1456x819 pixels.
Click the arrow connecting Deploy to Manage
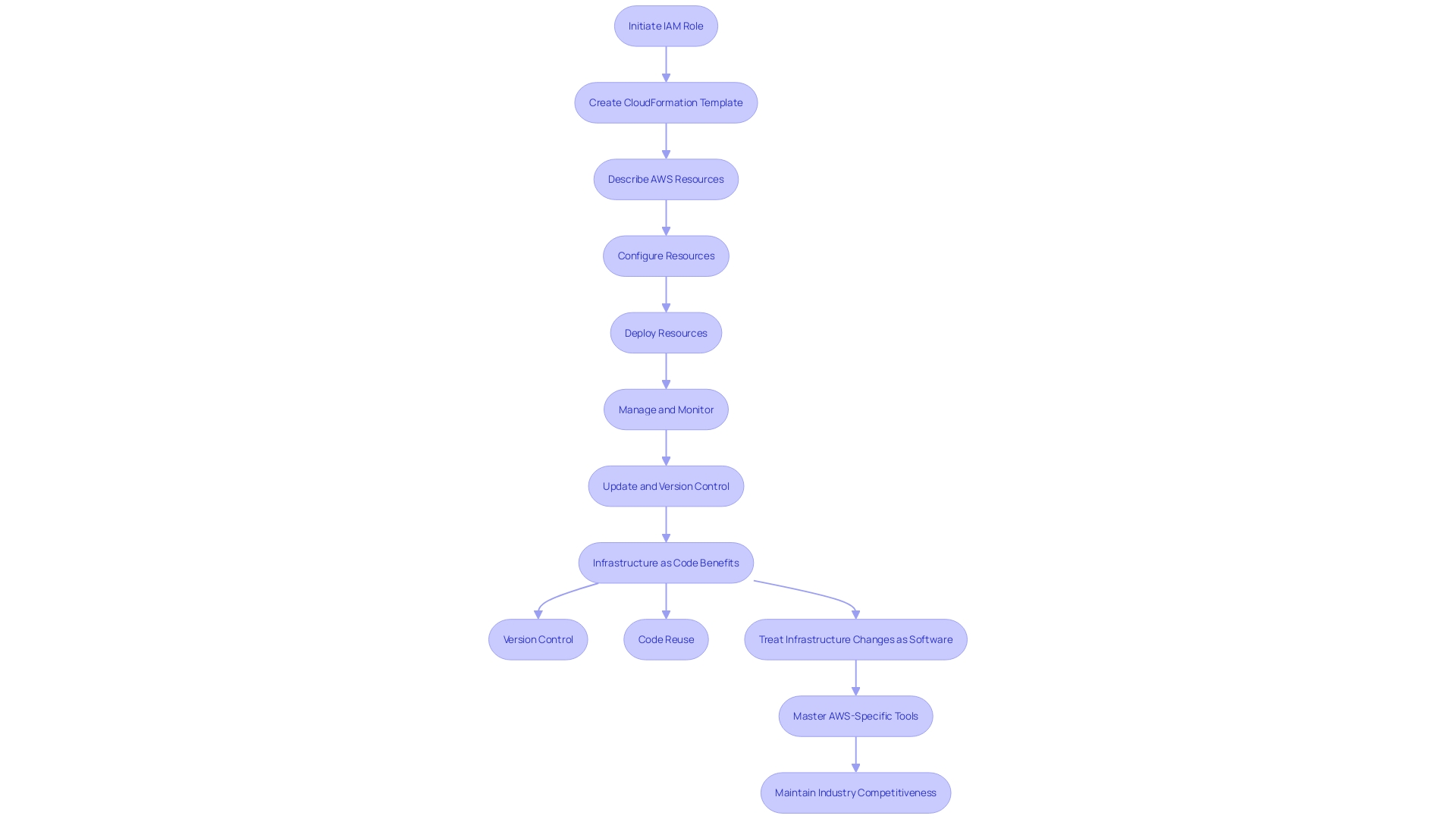665,370
